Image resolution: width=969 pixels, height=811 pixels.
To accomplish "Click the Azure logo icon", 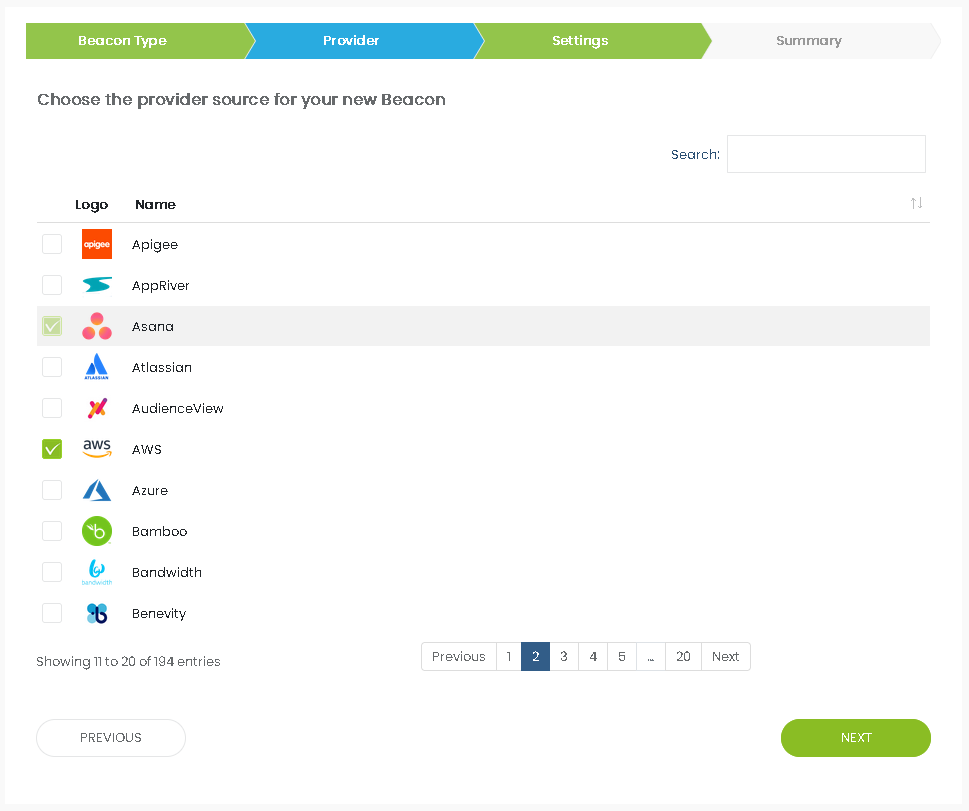I will 97,490.
